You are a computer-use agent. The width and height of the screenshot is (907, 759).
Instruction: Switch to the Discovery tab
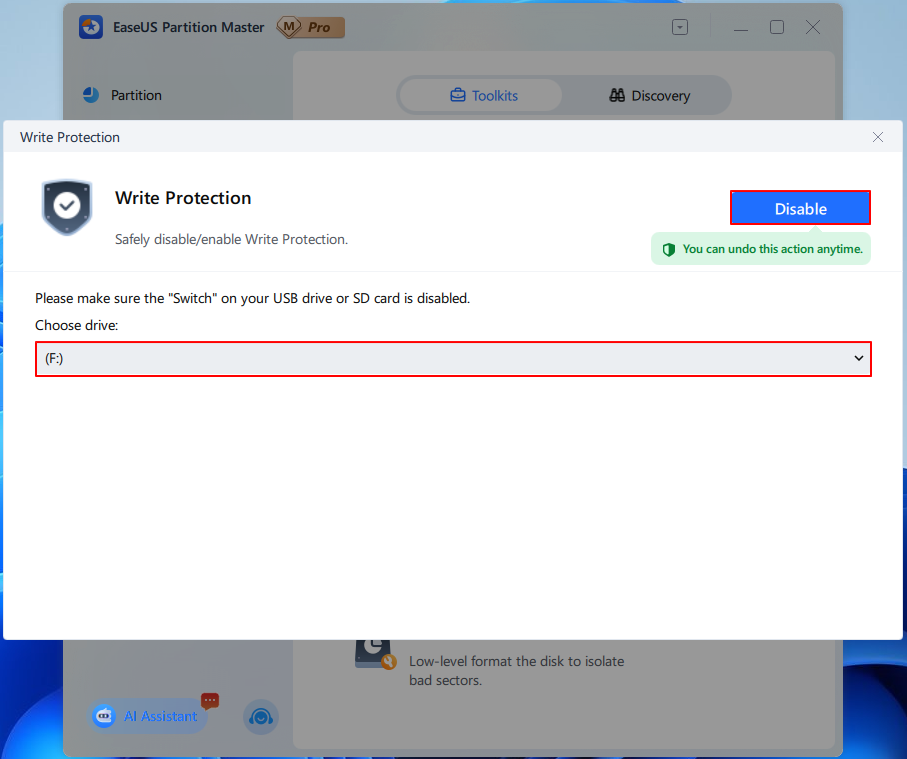pos(649,96)
